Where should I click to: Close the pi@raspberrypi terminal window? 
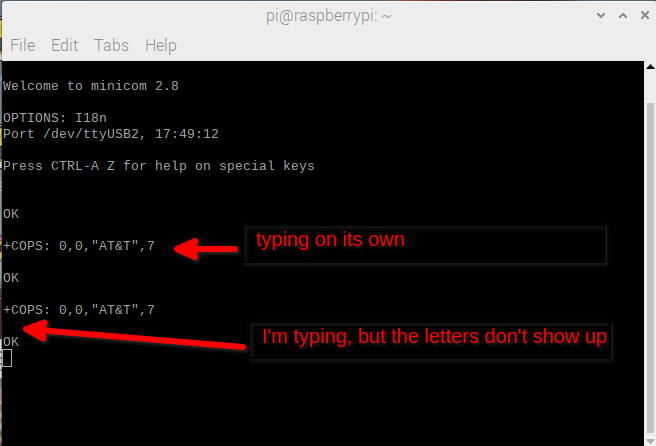click(x=645, y=15)
